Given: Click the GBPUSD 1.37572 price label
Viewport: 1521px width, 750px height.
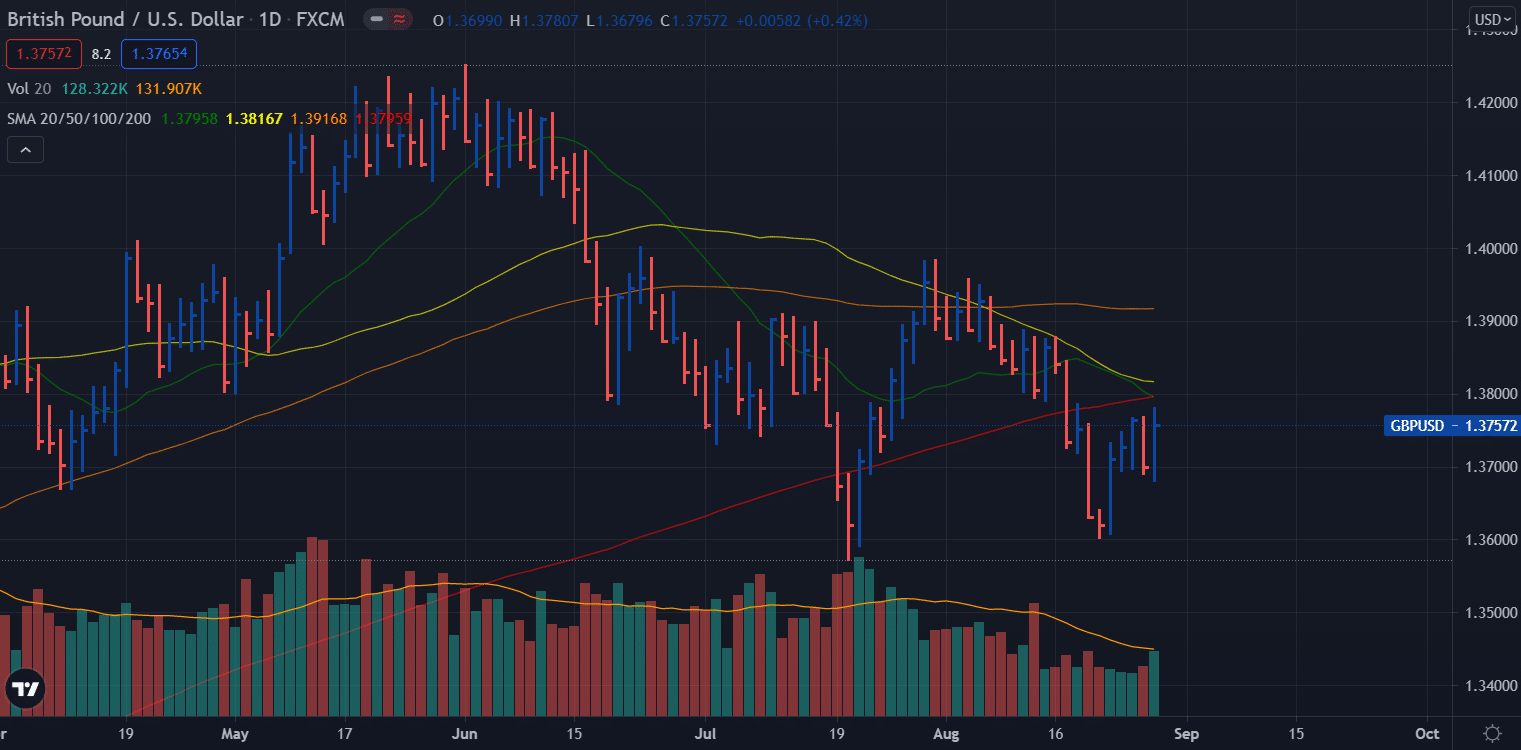Looking at the screenshot, I should pyautogui.click(x=1453, y=426).
